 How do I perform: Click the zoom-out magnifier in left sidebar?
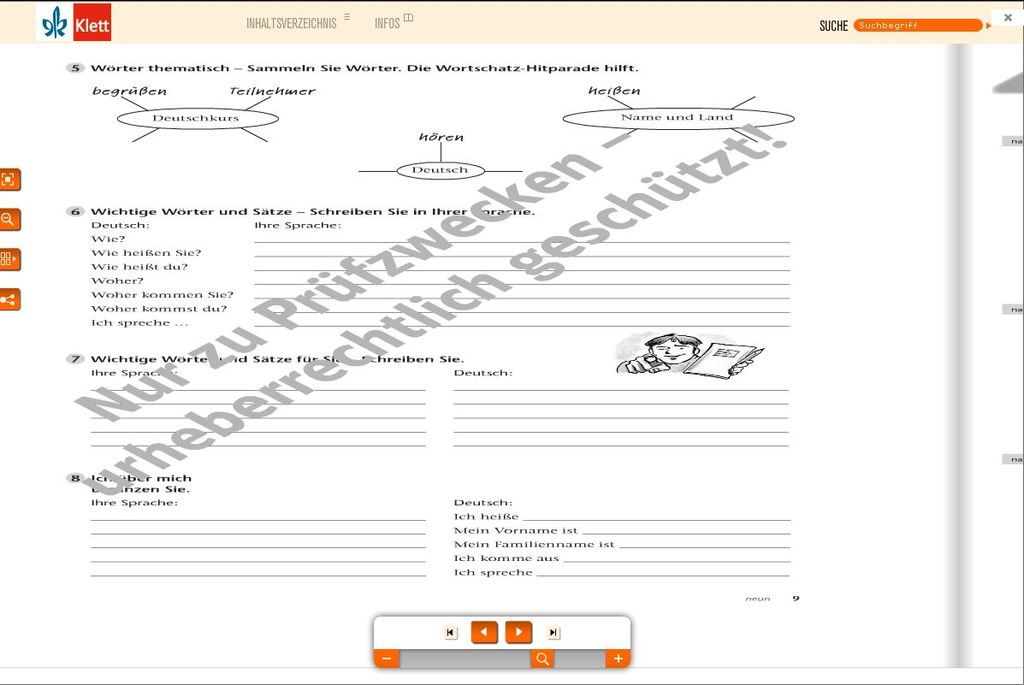pos(9,219)
